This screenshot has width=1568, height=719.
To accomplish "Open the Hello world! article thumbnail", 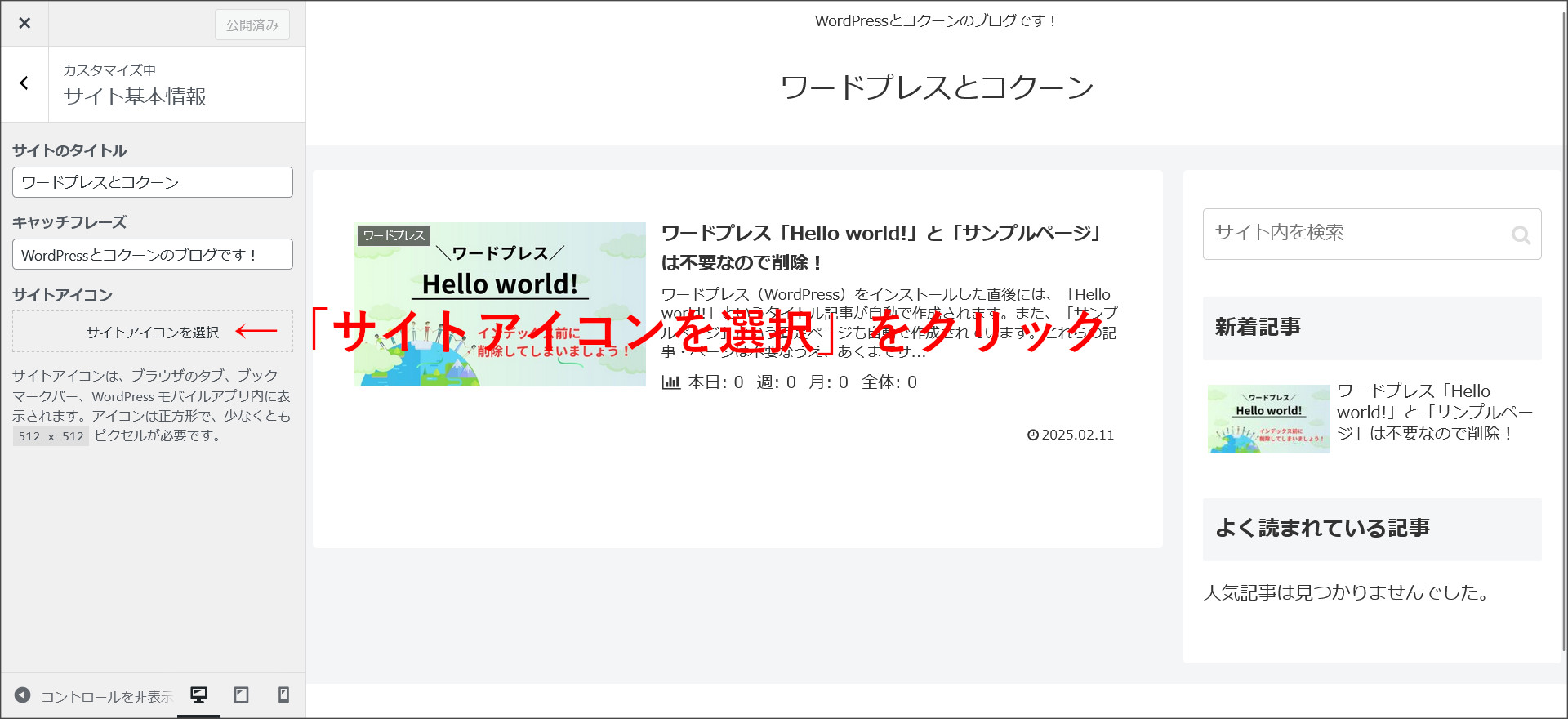I will tap(500, 304).
